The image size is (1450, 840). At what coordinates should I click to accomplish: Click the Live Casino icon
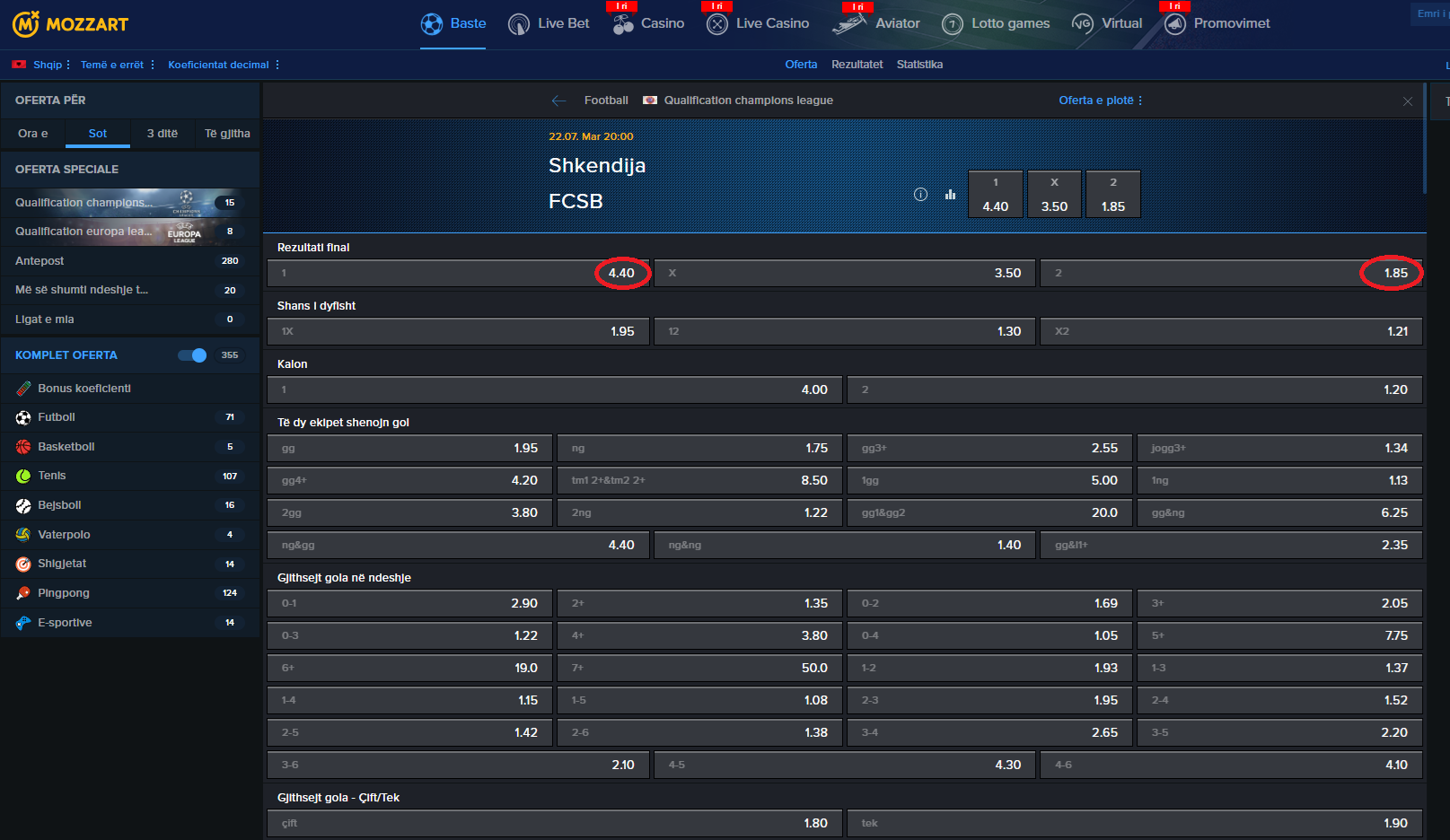pos(716,24)
